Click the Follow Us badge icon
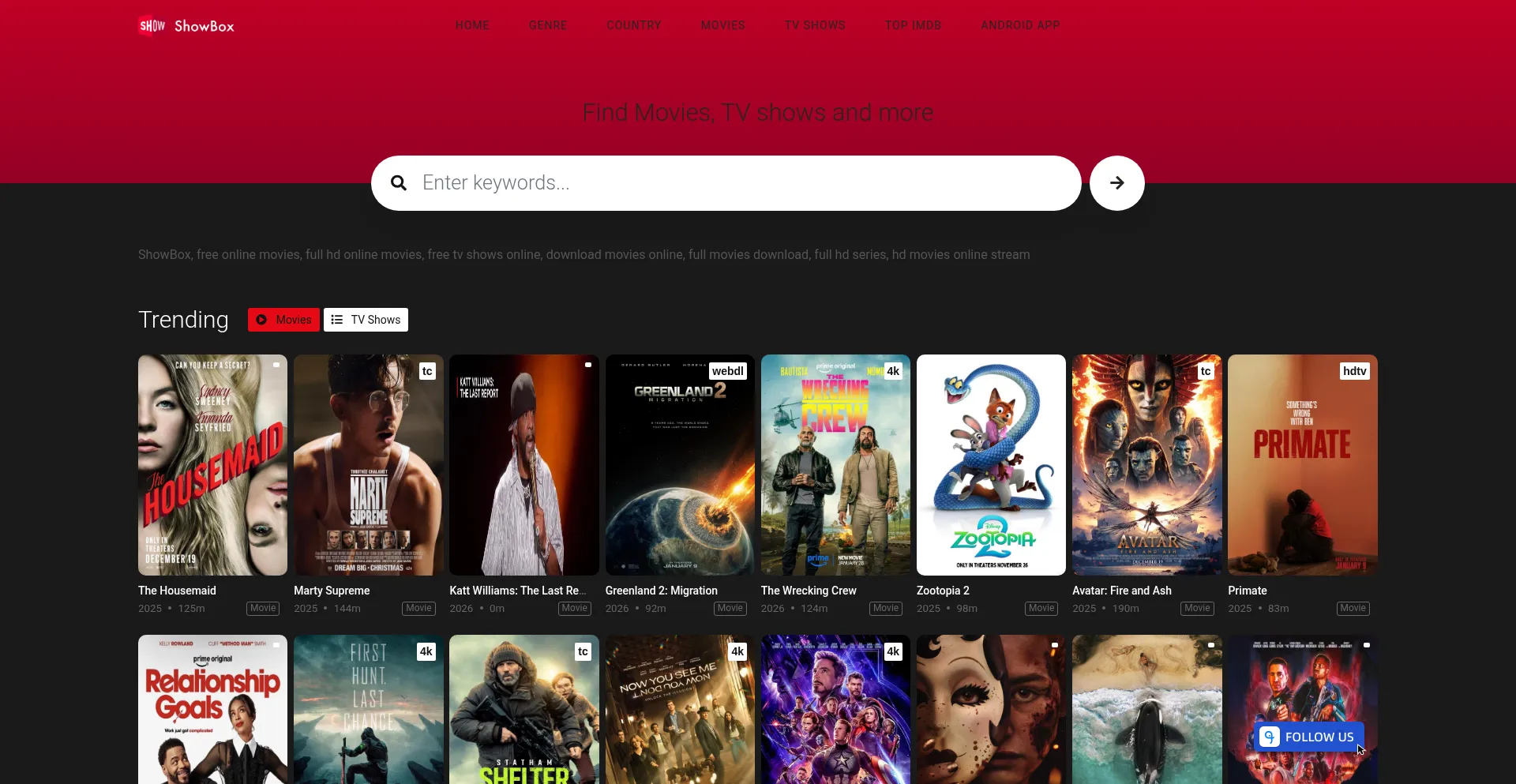 [x=1269, y=737]
